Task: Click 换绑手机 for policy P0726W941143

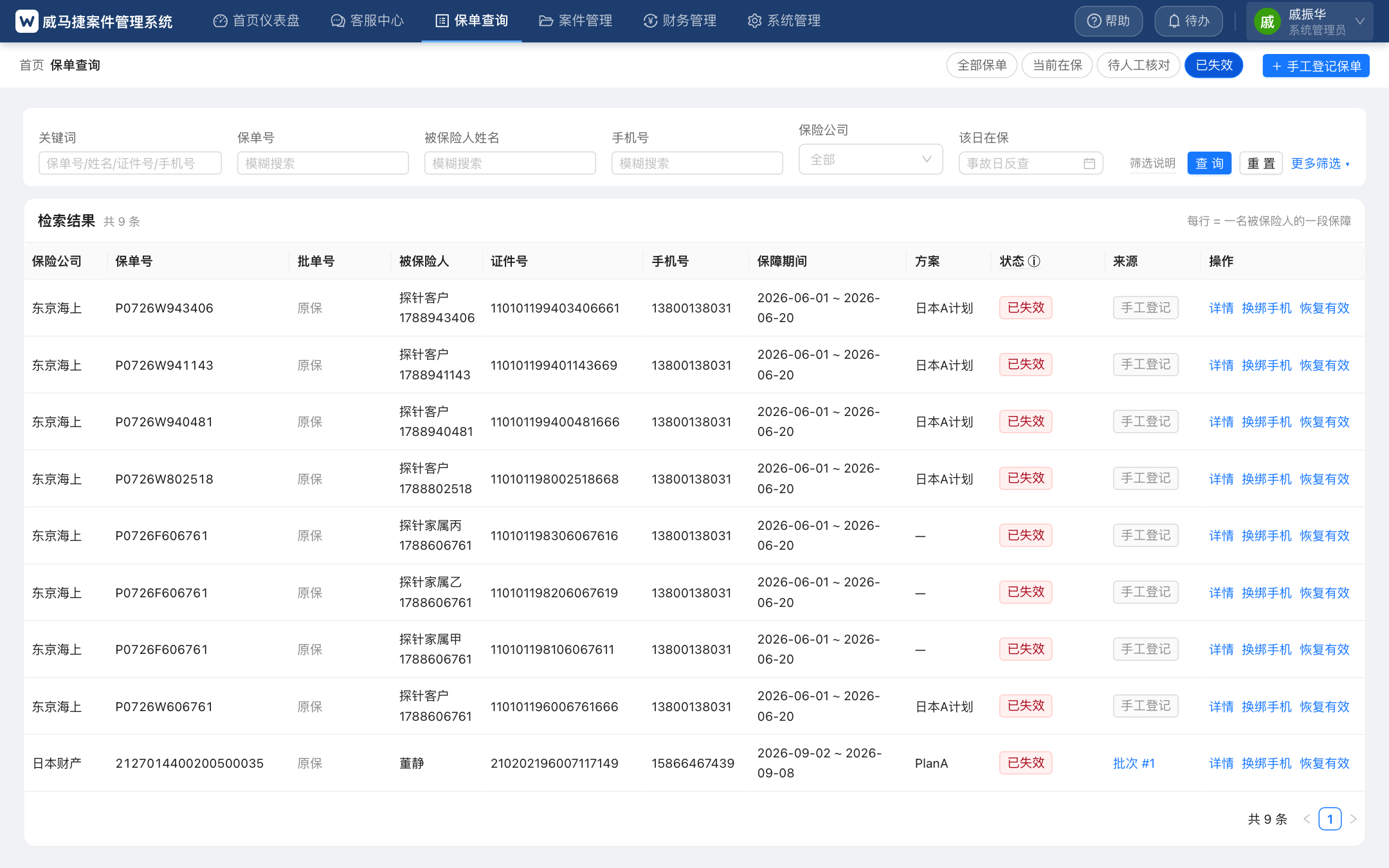Action: click(x=1266, y=365)
